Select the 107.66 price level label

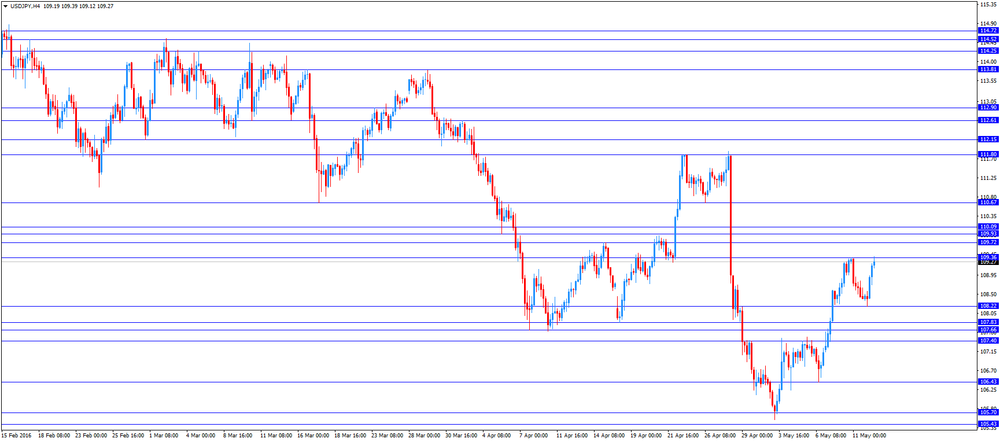point(987,329)
